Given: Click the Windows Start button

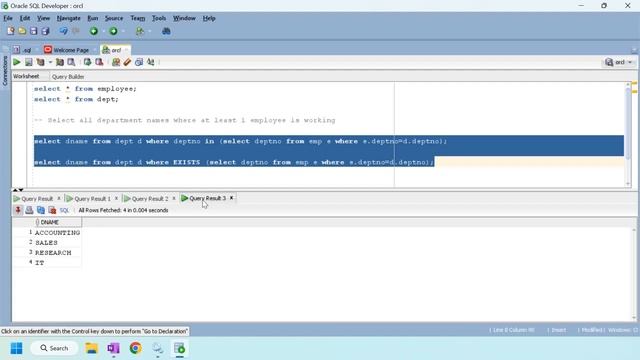Looking at the screenshot, I should pos(16,348).
